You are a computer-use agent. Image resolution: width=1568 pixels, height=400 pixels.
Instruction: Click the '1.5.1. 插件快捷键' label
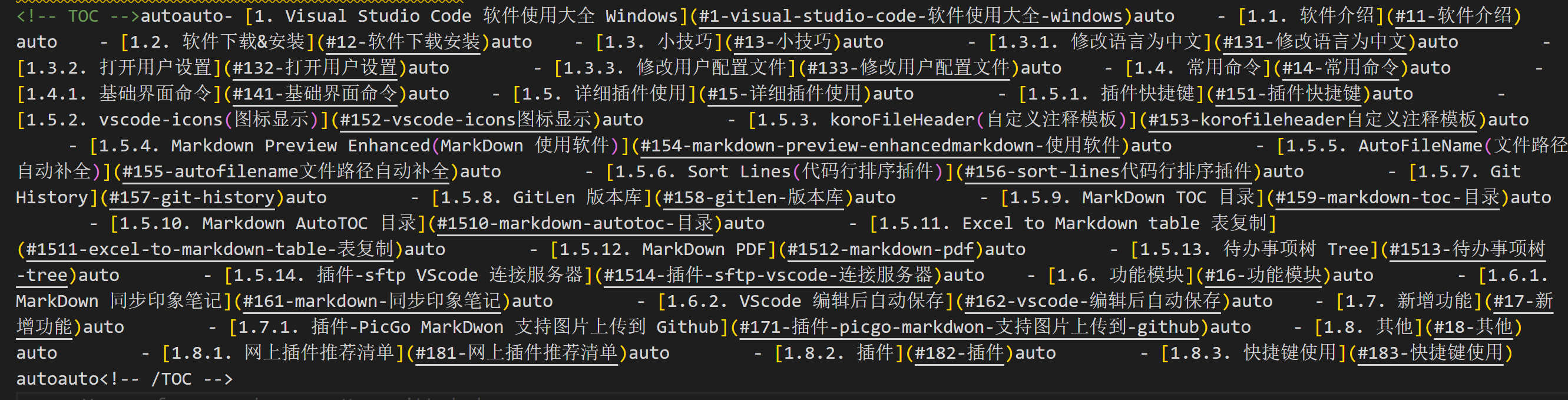coord(1112,94)
